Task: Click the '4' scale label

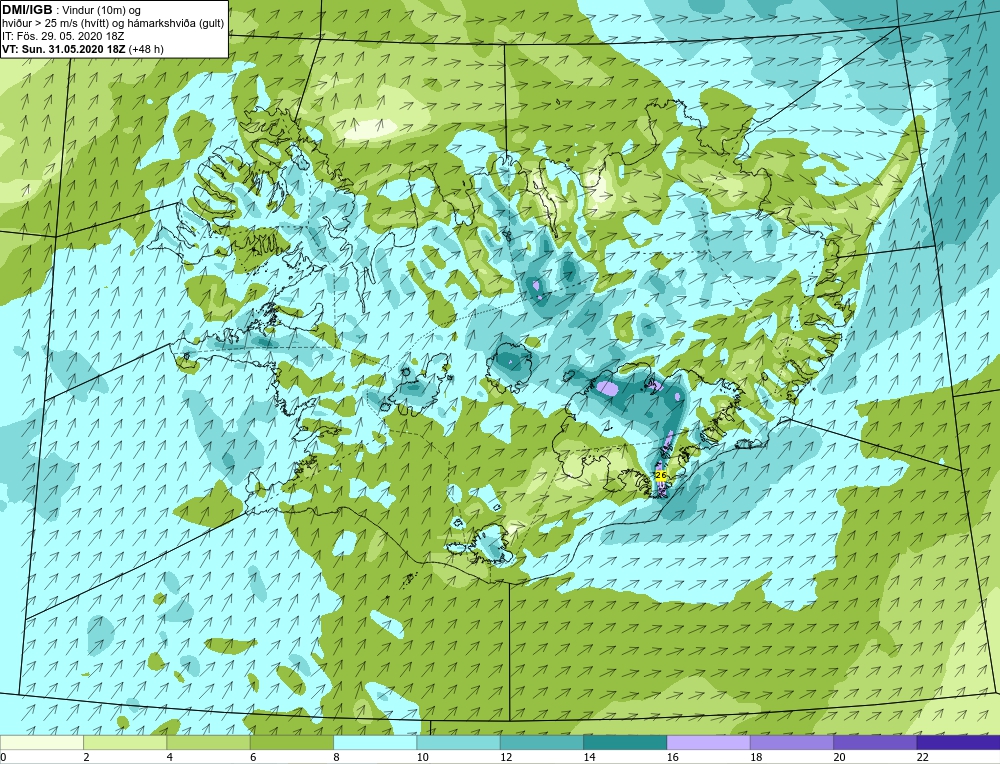Action: click(170, 757)
